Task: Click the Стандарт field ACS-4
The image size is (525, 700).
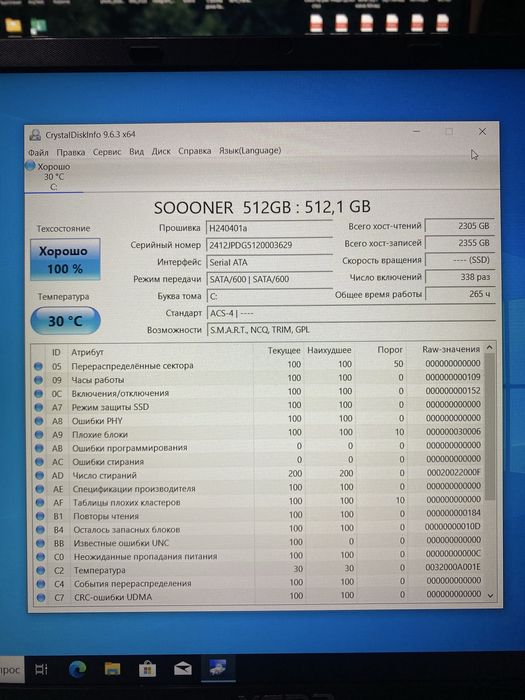Action: pos(351,313)
